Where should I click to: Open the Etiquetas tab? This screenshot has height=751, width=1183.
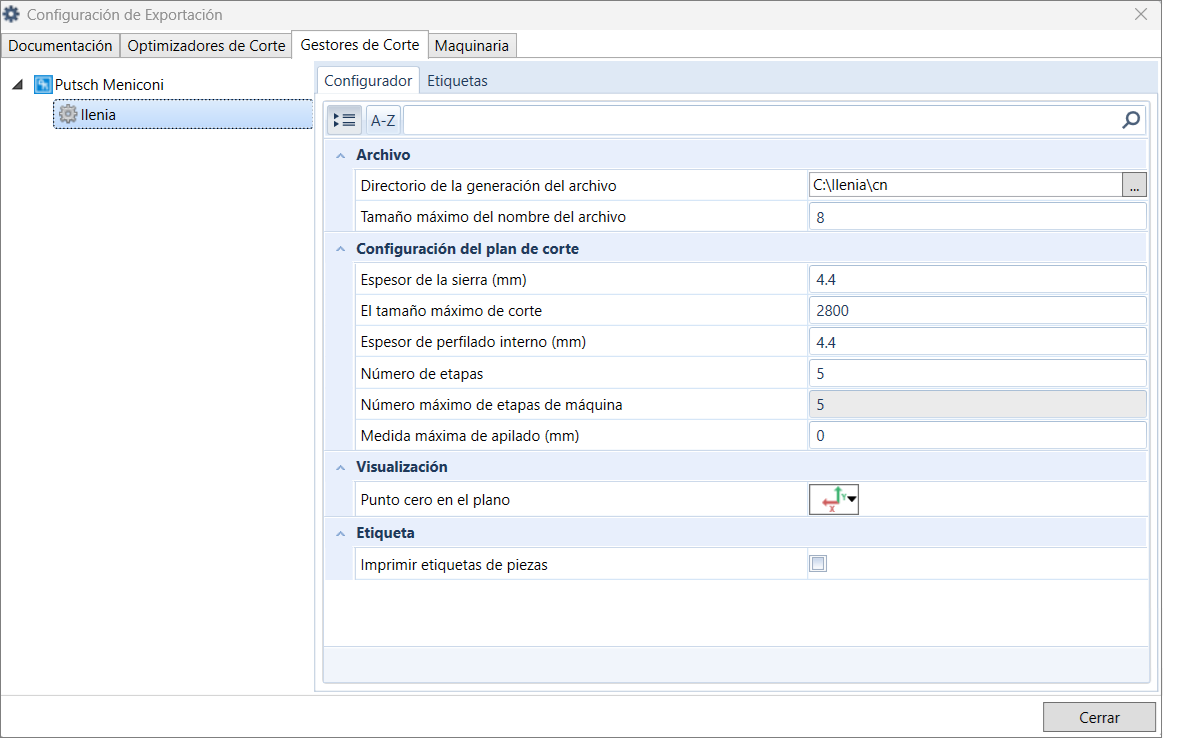point(457,81)
